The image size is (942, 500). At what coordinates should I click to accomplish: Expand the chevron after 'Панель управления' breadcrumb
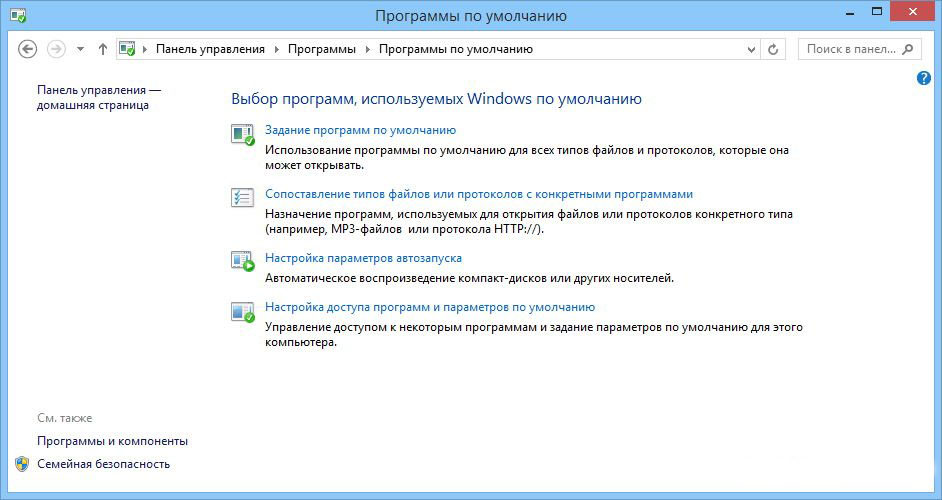(x=276, y=49)
